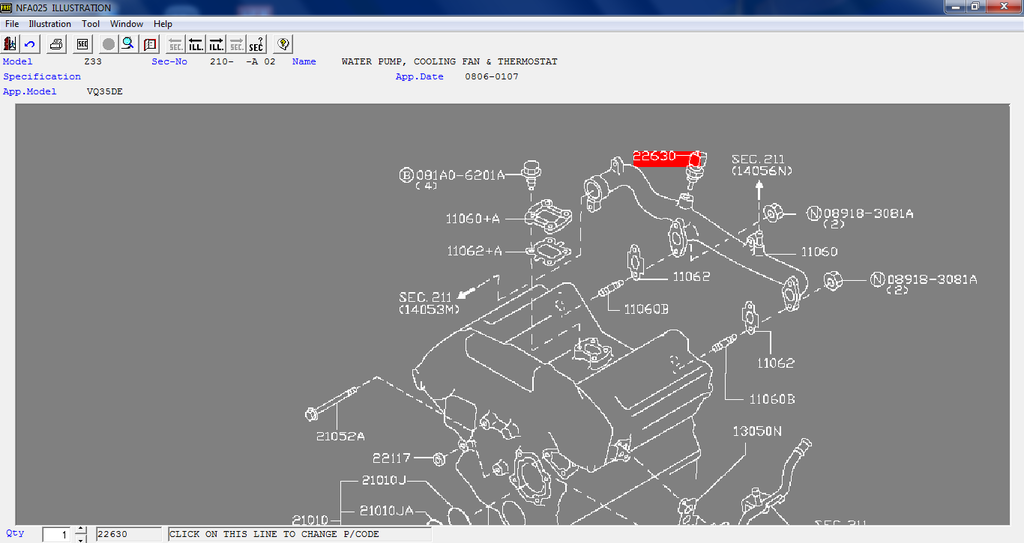Open help via lightbulb question icon
The width and height of the screenshot is (1024, 543).
[x=284, y=44]
